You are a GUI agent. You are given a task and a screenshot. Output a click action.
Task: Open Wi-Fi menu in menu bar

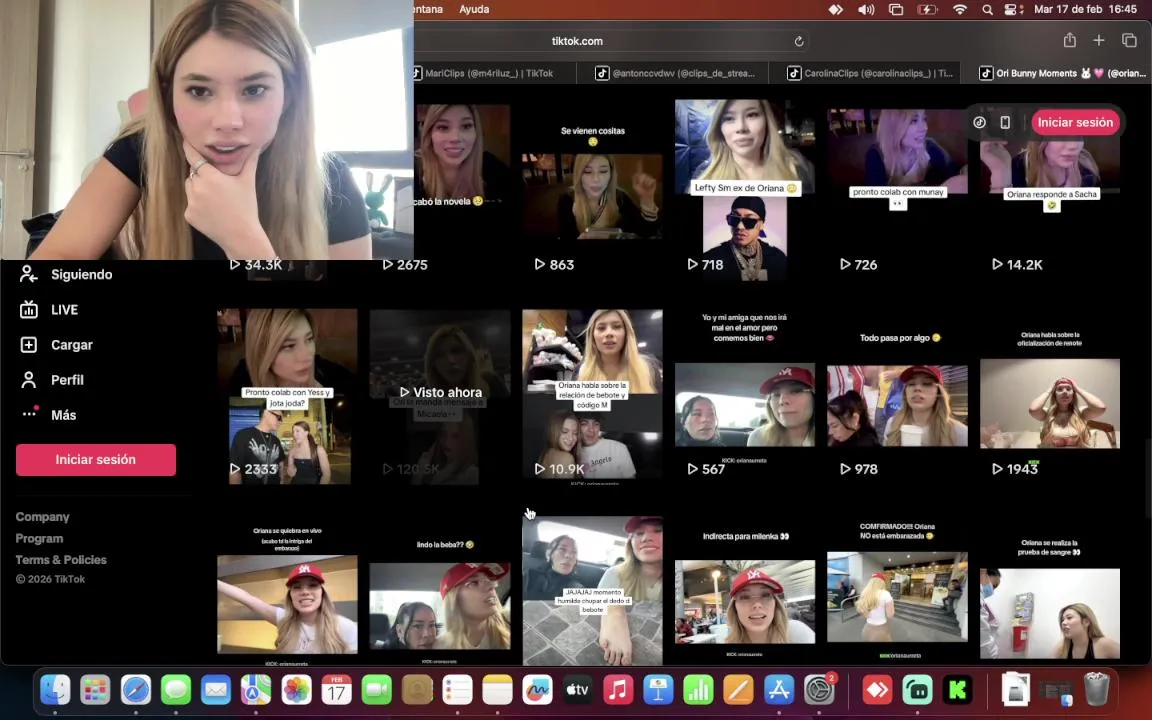tap(960, 10)
